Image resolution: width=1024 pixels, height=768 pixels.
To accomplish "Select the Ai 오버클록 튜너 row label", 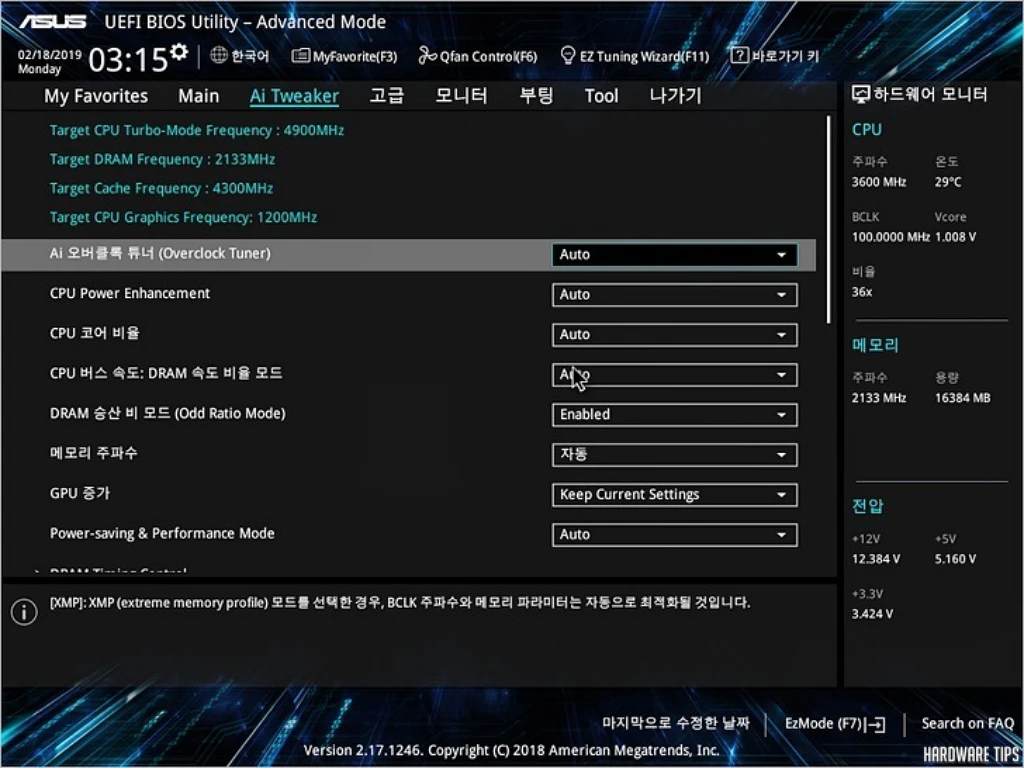I will [160, 253].
